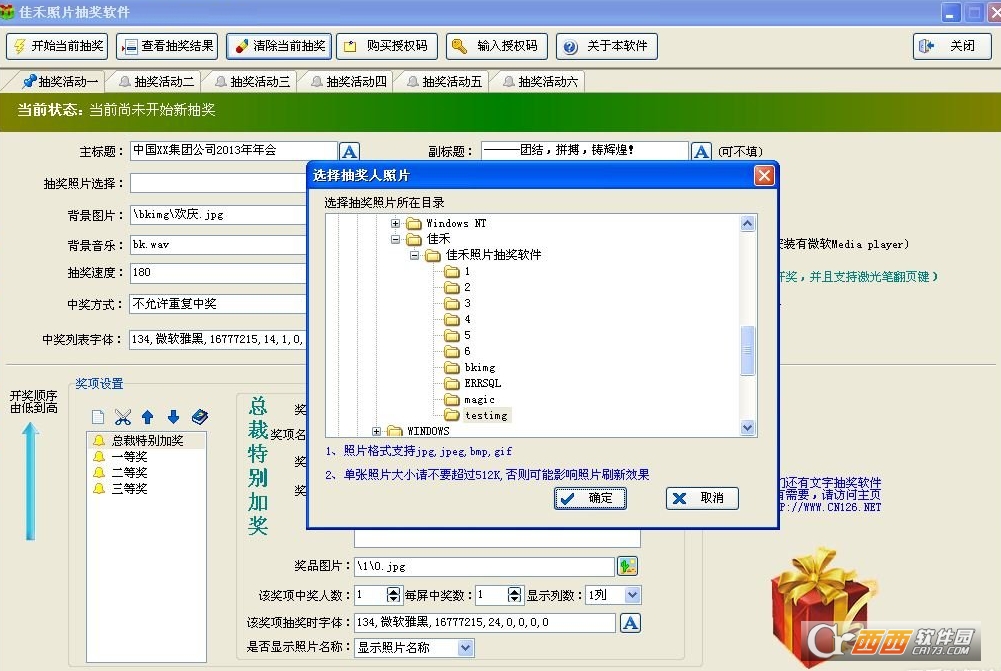Switch to 抽奖活动一 tab
The image size is (1001, 671).
59,82
